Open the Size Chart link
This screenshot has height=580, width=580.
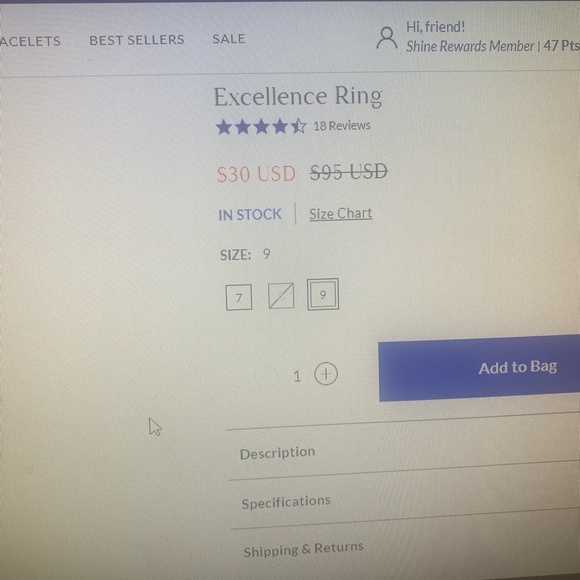point(341,214)
